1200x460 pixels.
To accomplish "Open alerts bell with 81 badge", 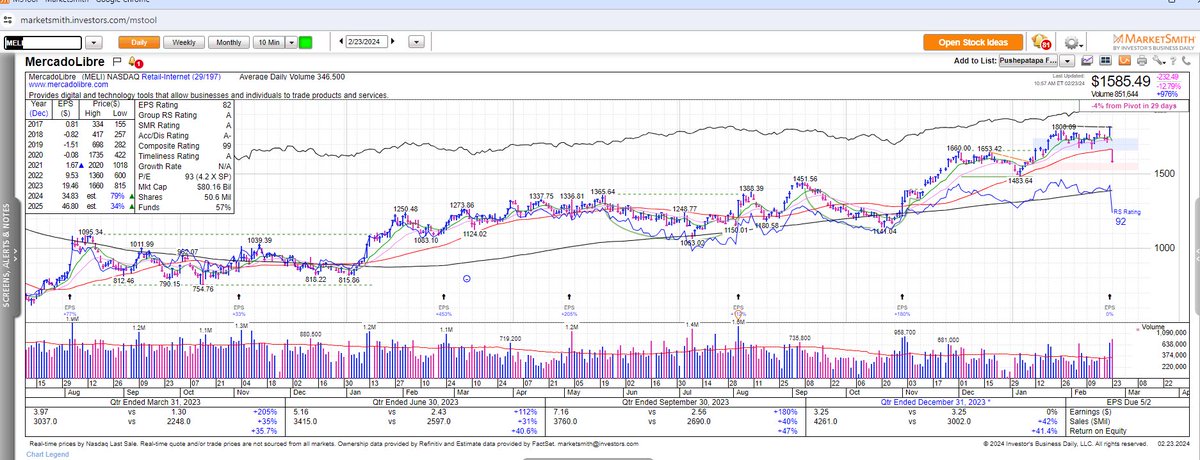I will (x=1041, y=43).
